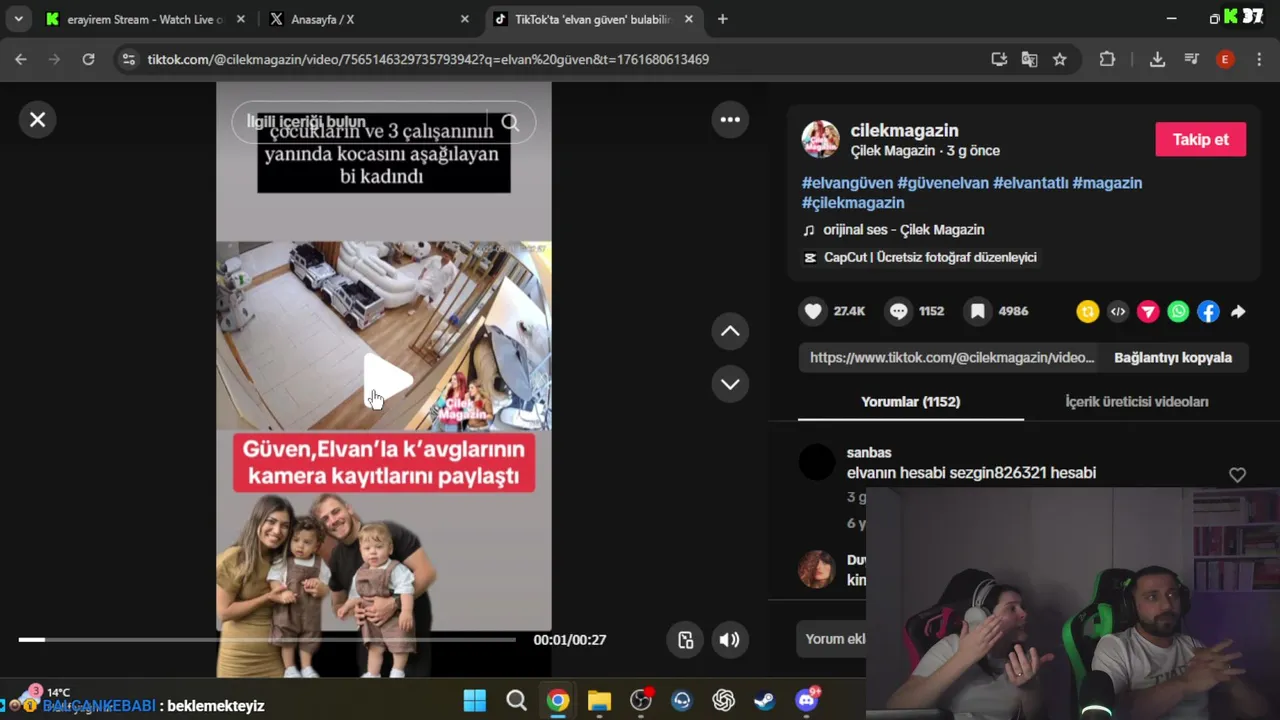Go to previous video with up chevron
Screen dimensions: 1280x720
point(730,331)
